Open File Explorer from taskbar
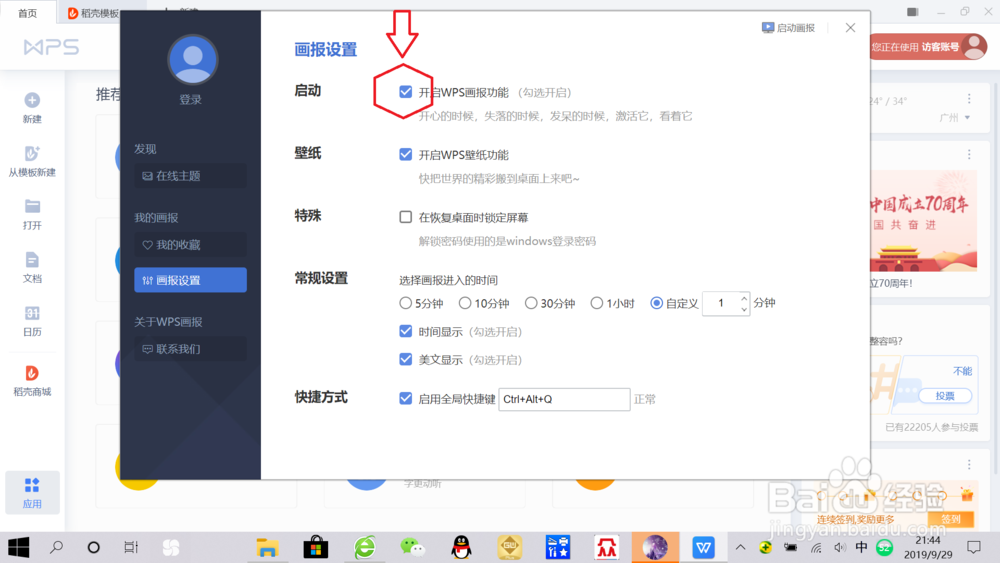The height and width of the screenshot is (563, 1000). pos(267,547)
